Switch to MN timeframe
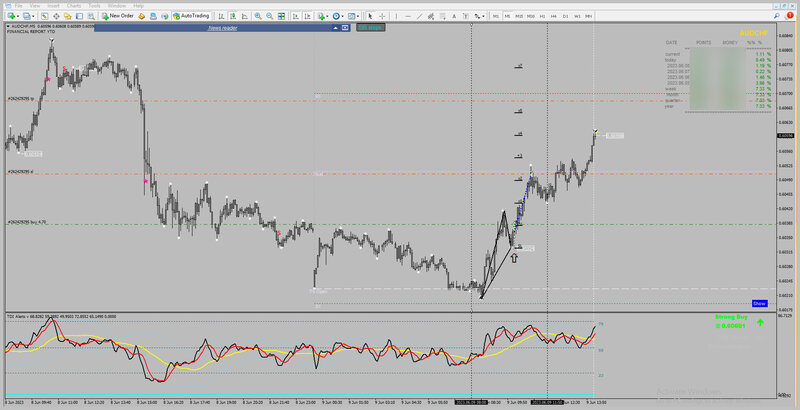This screenshot has height=410, width=800. click(x=588, y=16)
